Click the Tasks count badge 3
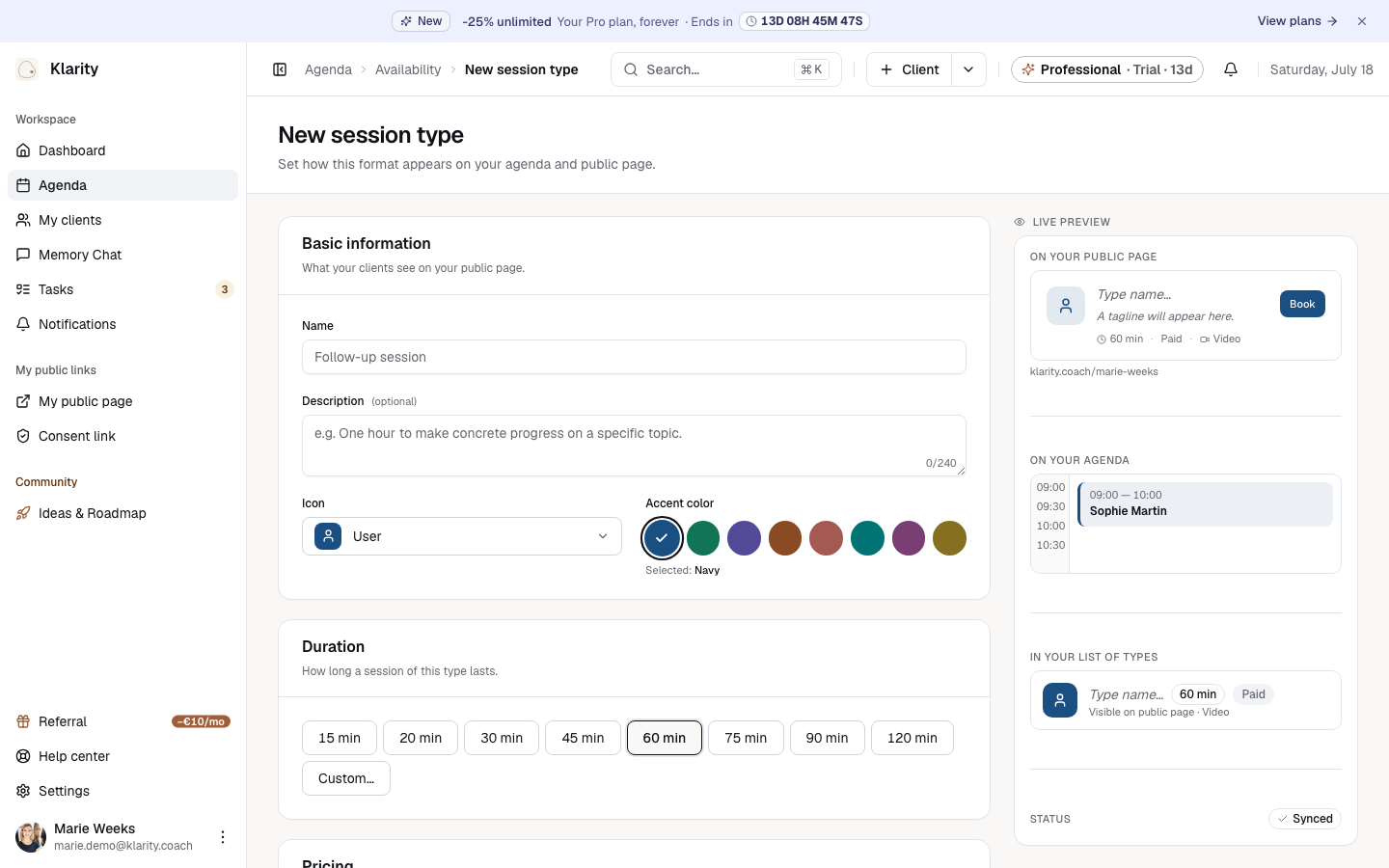This screenshot has height=868, width=1389. tap(225, 289)
